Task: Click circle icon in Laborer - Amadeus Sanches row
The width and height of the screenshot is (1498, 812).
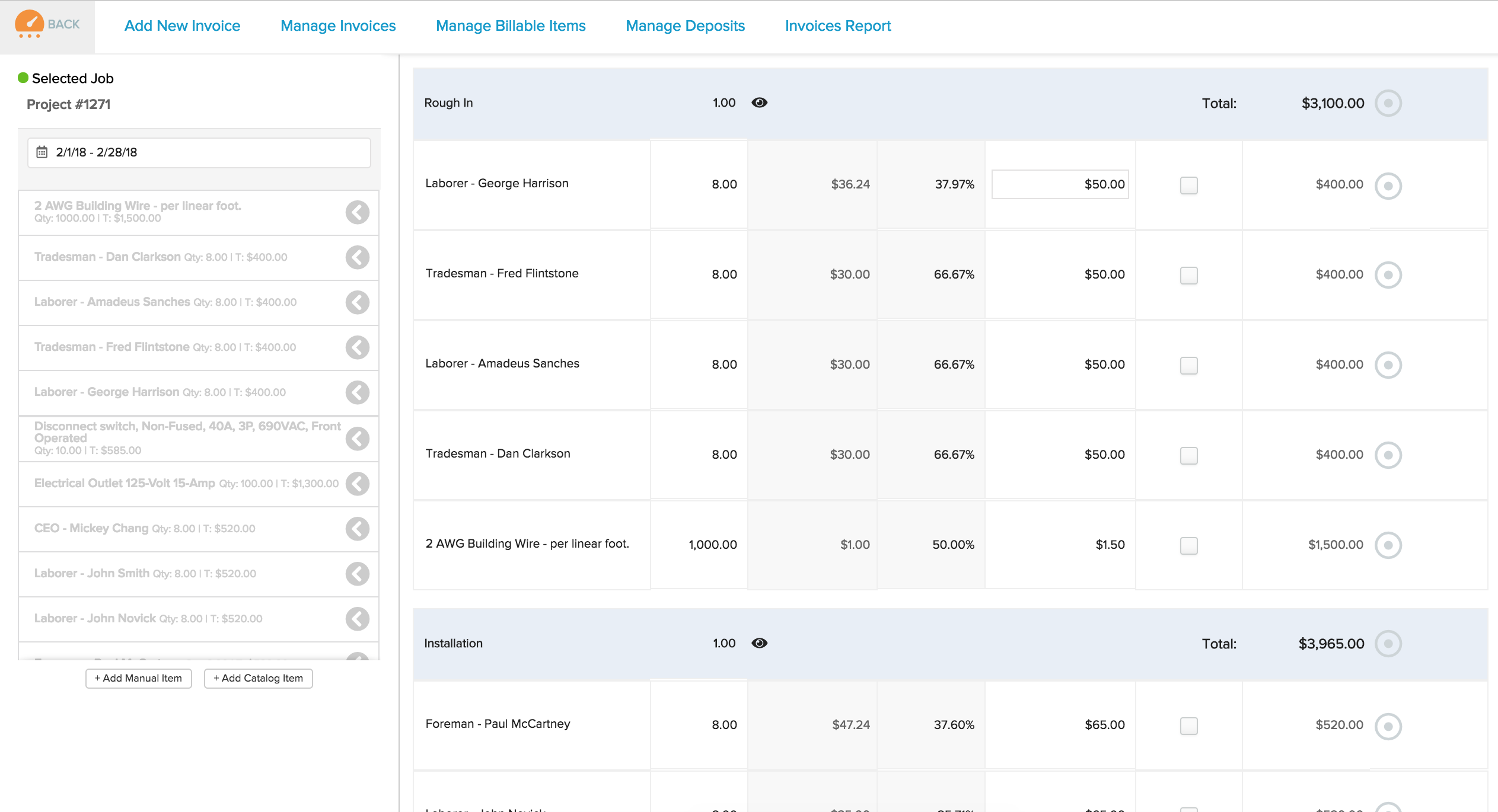Action: coord(1388,365)
